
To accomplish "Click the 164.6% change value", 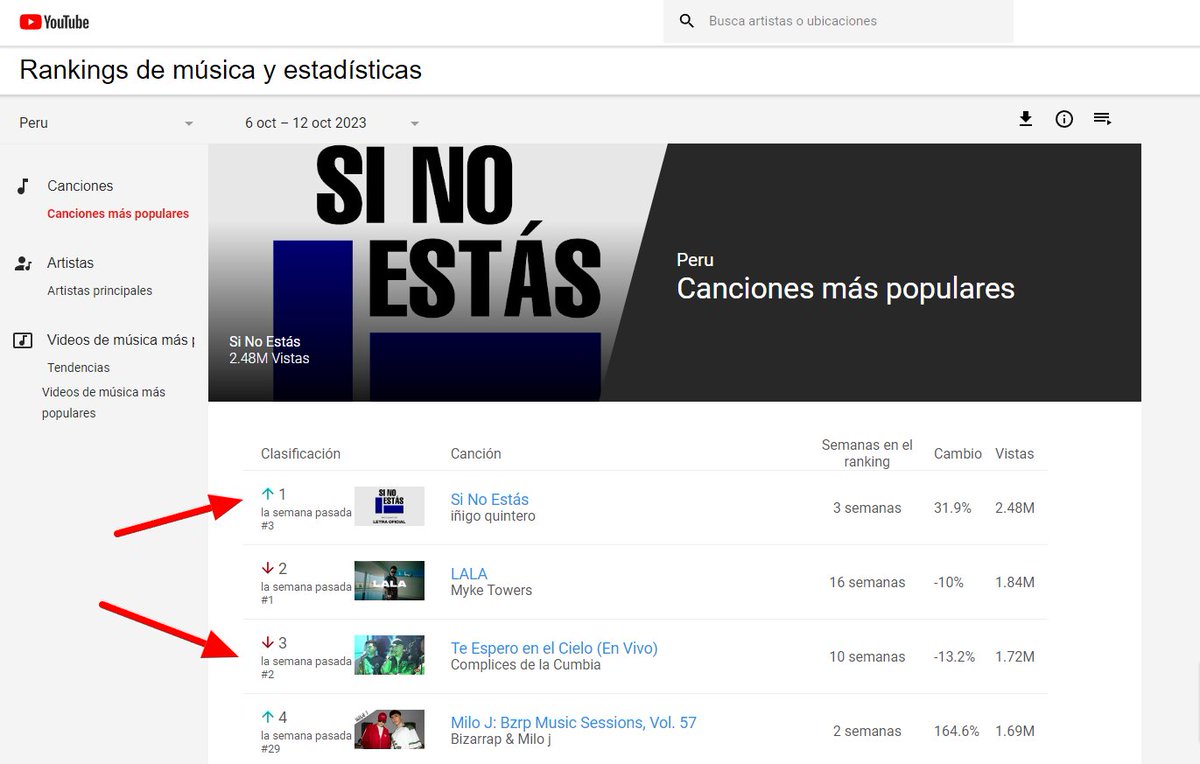I will click(957, 731).
